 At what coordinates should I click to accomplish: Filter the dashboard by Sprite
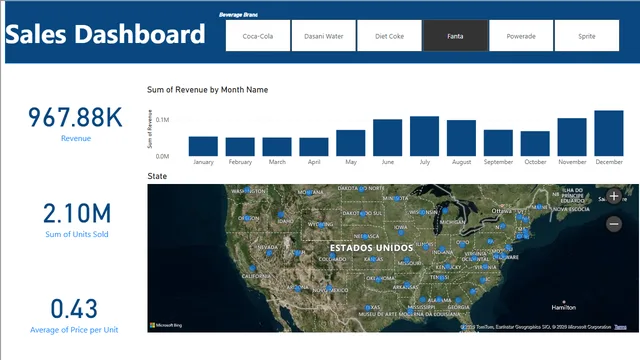587,36
